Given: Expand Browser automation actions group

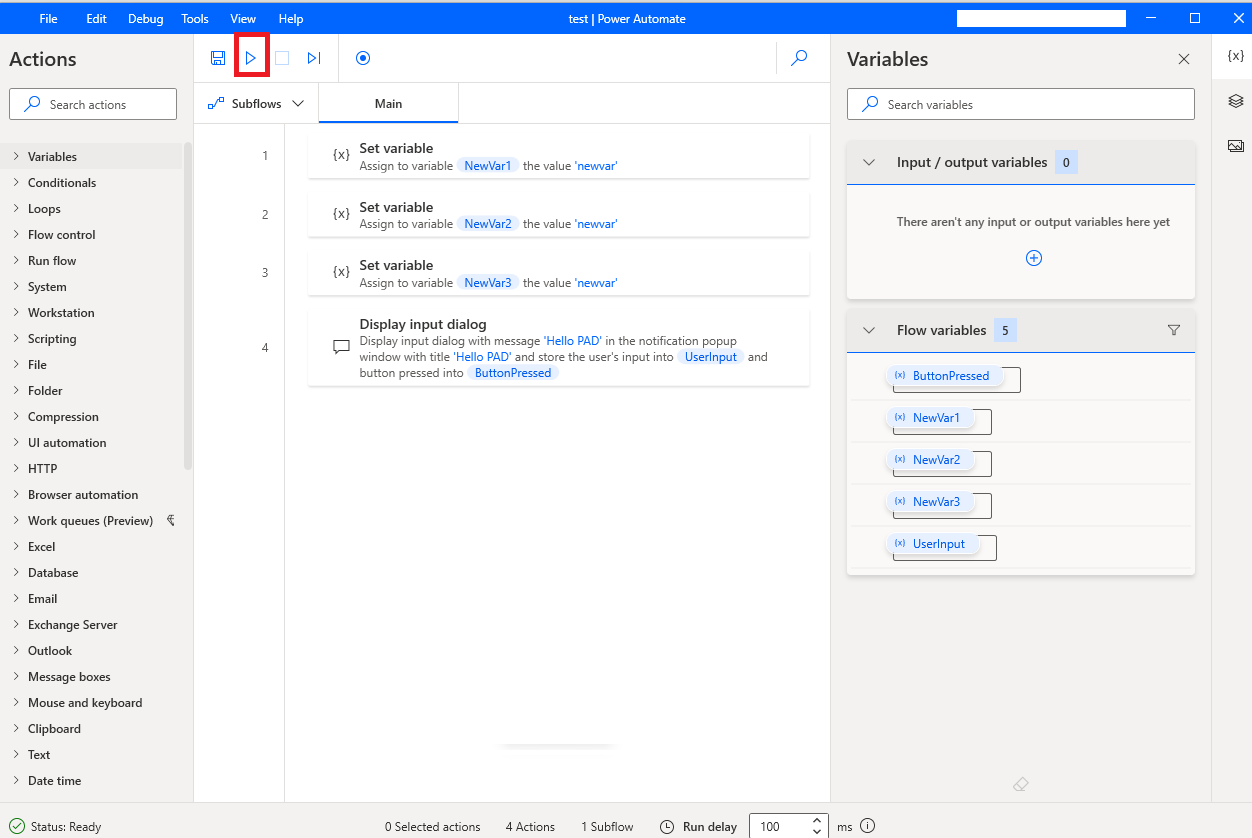Looking at the screenshot, I should click(16, 494).
